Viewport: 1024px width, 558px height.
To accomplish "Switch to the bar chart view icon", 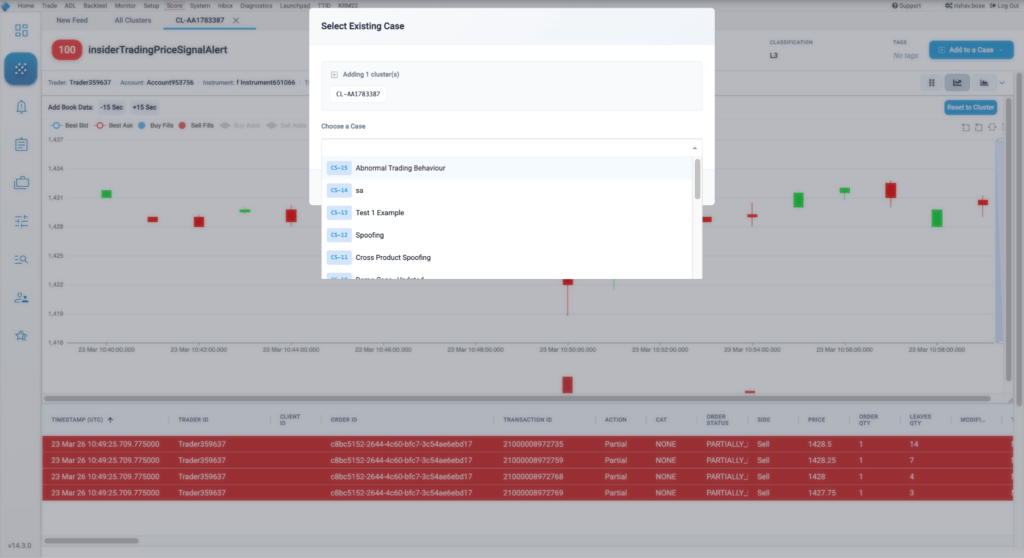I will [984, 83].
